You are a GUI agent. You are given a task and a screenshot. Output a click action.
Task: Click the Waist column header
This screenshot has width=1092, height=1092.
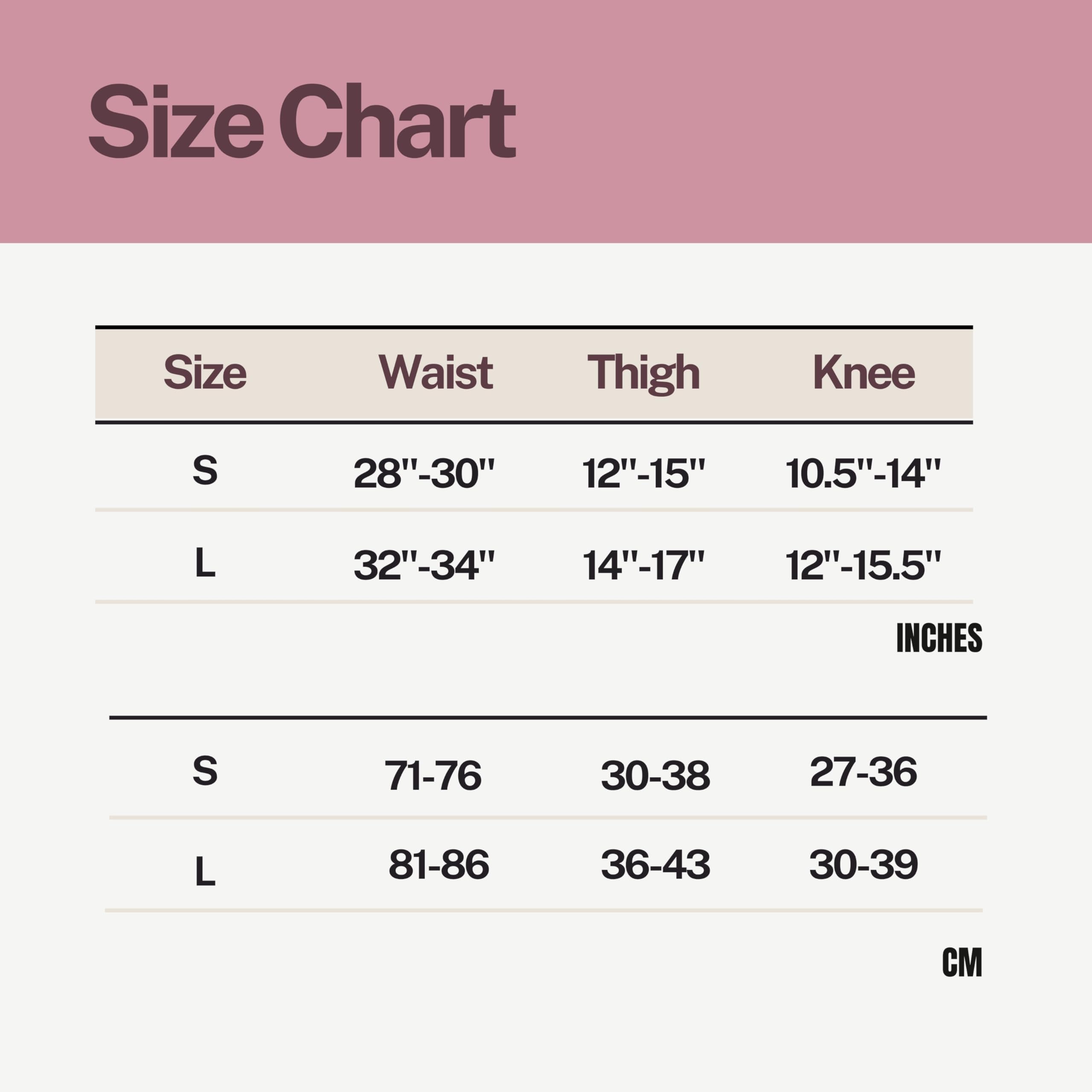click(435, 372)
